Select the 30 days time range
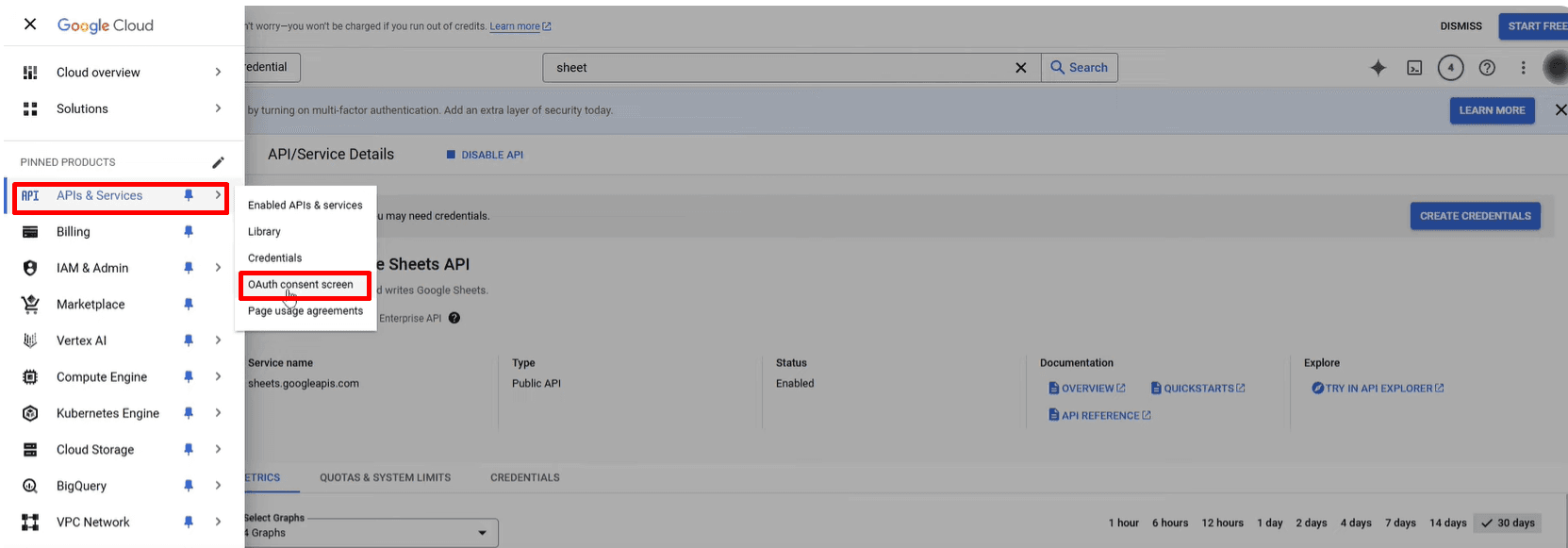Image resolution: width=1568 pixels, height=548 pixels. click(x=1507, y=523)
